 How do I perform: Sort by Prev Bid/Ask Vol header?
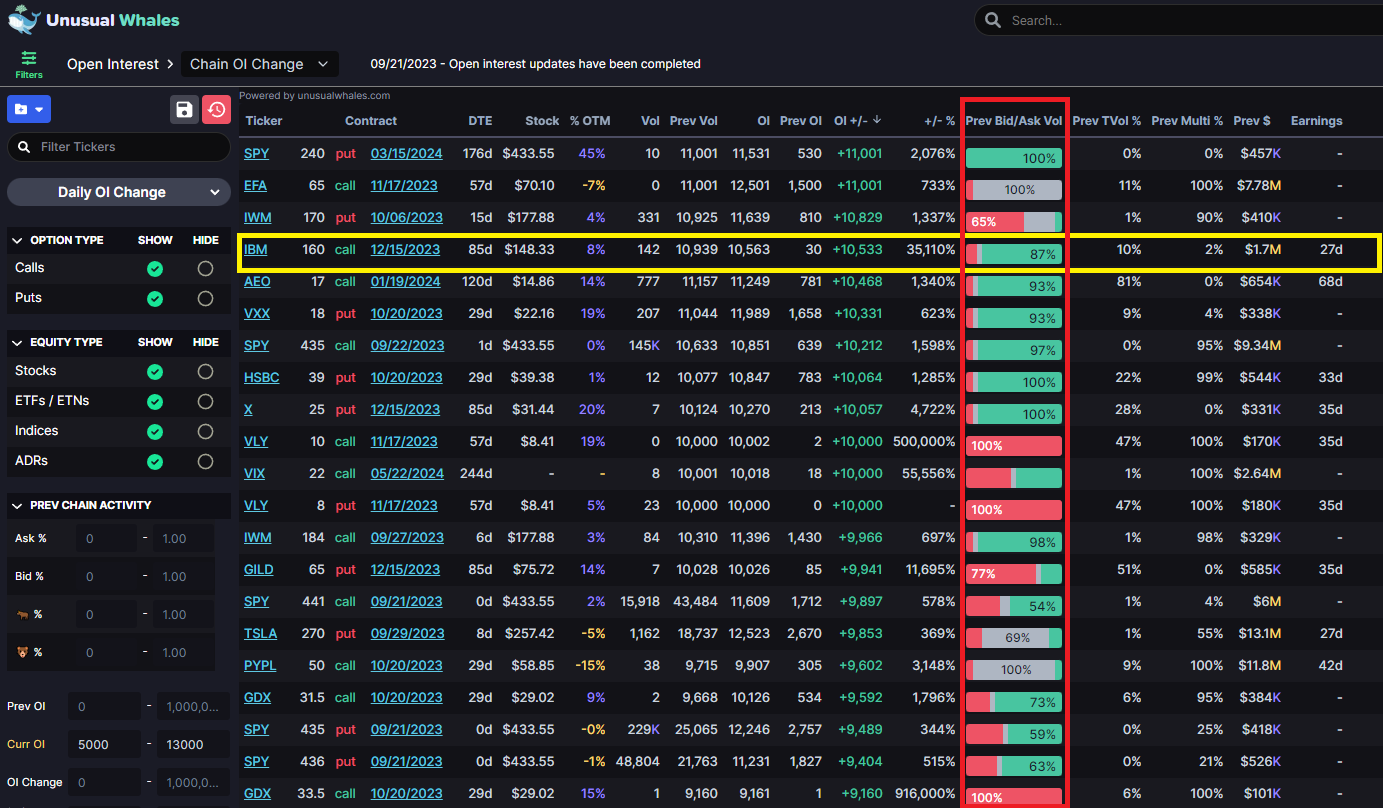coord(1014,120)
